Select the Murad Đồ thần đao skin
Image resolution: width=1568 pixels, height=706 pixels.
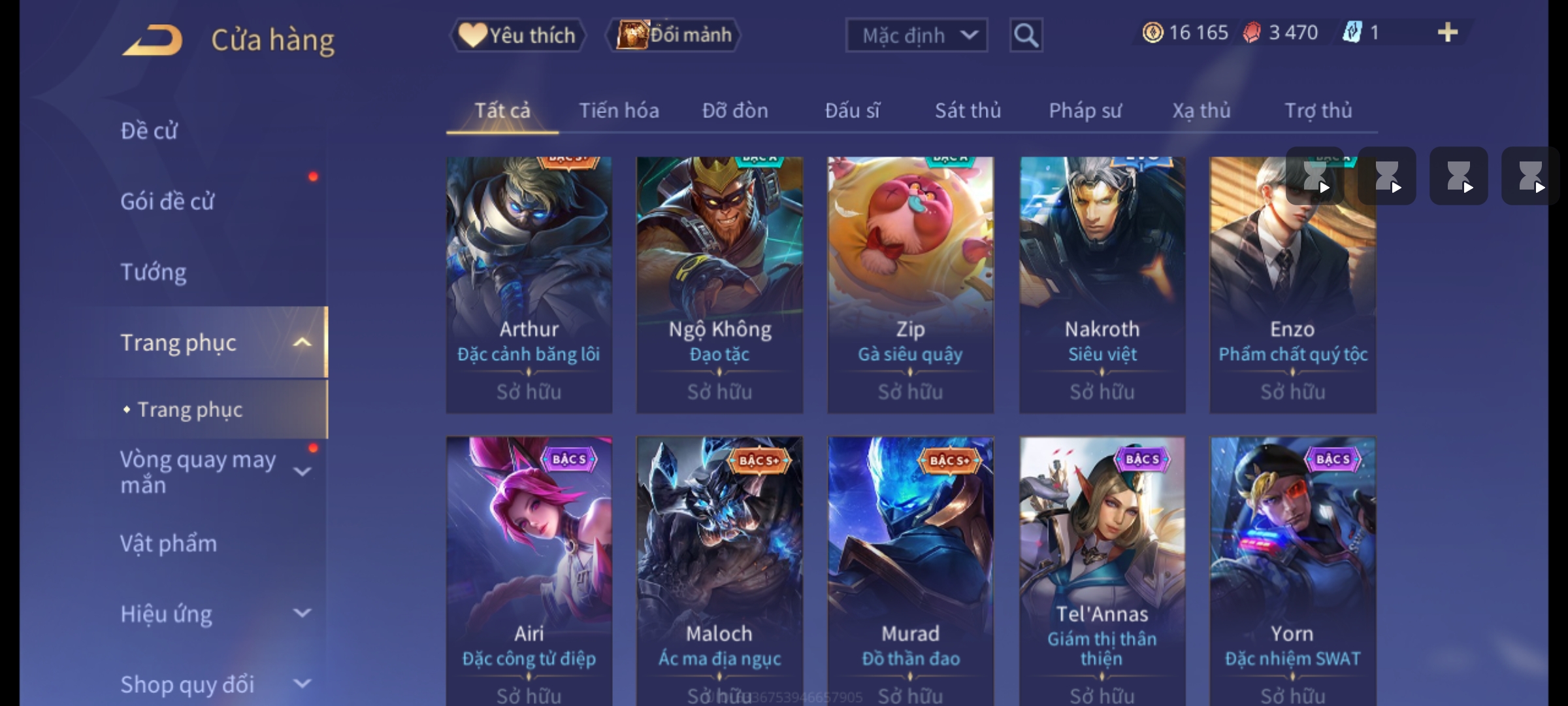point(911,571)
